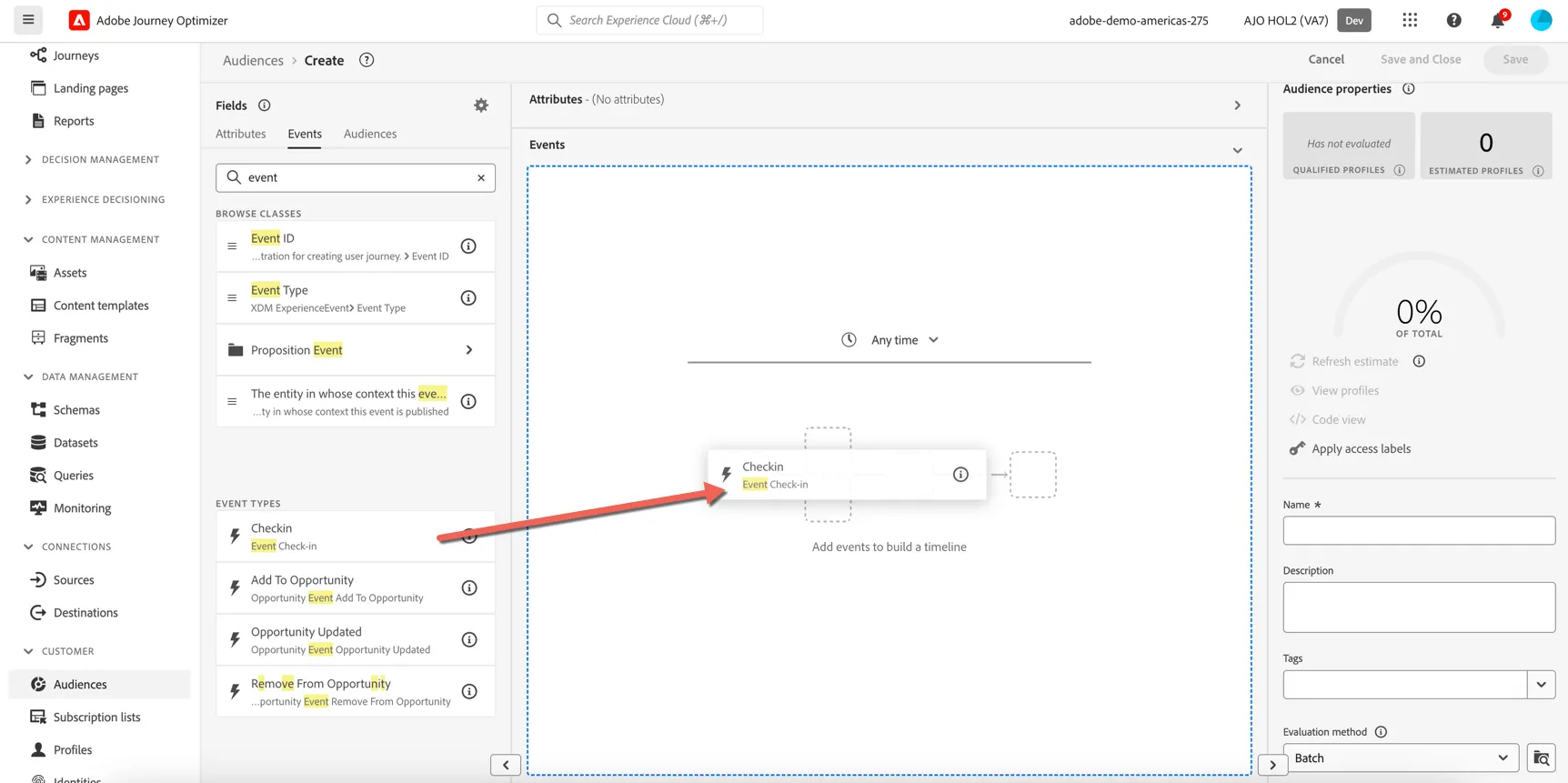This screenshot has width=1568, height=783.
Task: Collapse the left Fields panel arrow
Action: click(506, 765)
